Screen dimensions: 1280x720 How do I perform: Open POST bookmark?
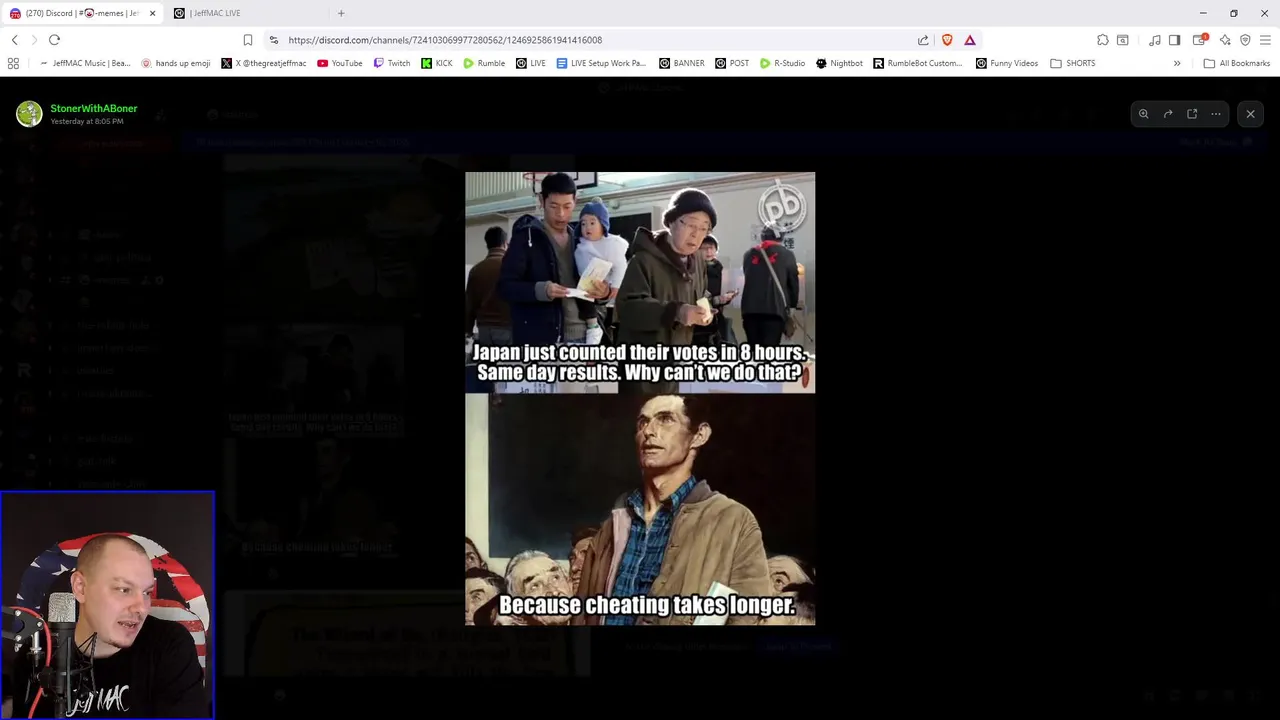732,63
